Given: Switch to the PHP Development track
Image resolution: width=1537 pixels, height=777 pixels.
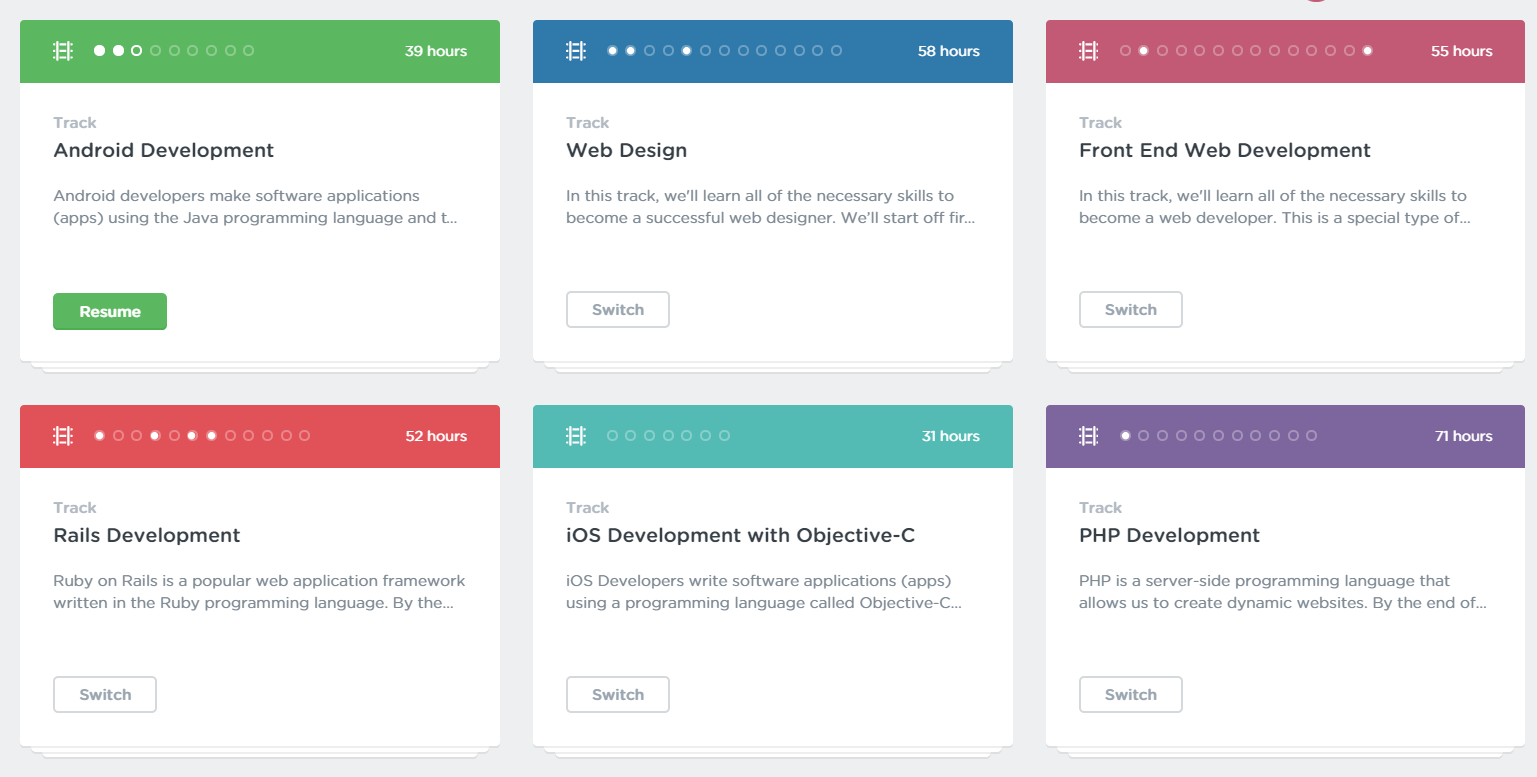Looking at the screenshot, I should click(x=1131, y=695).
